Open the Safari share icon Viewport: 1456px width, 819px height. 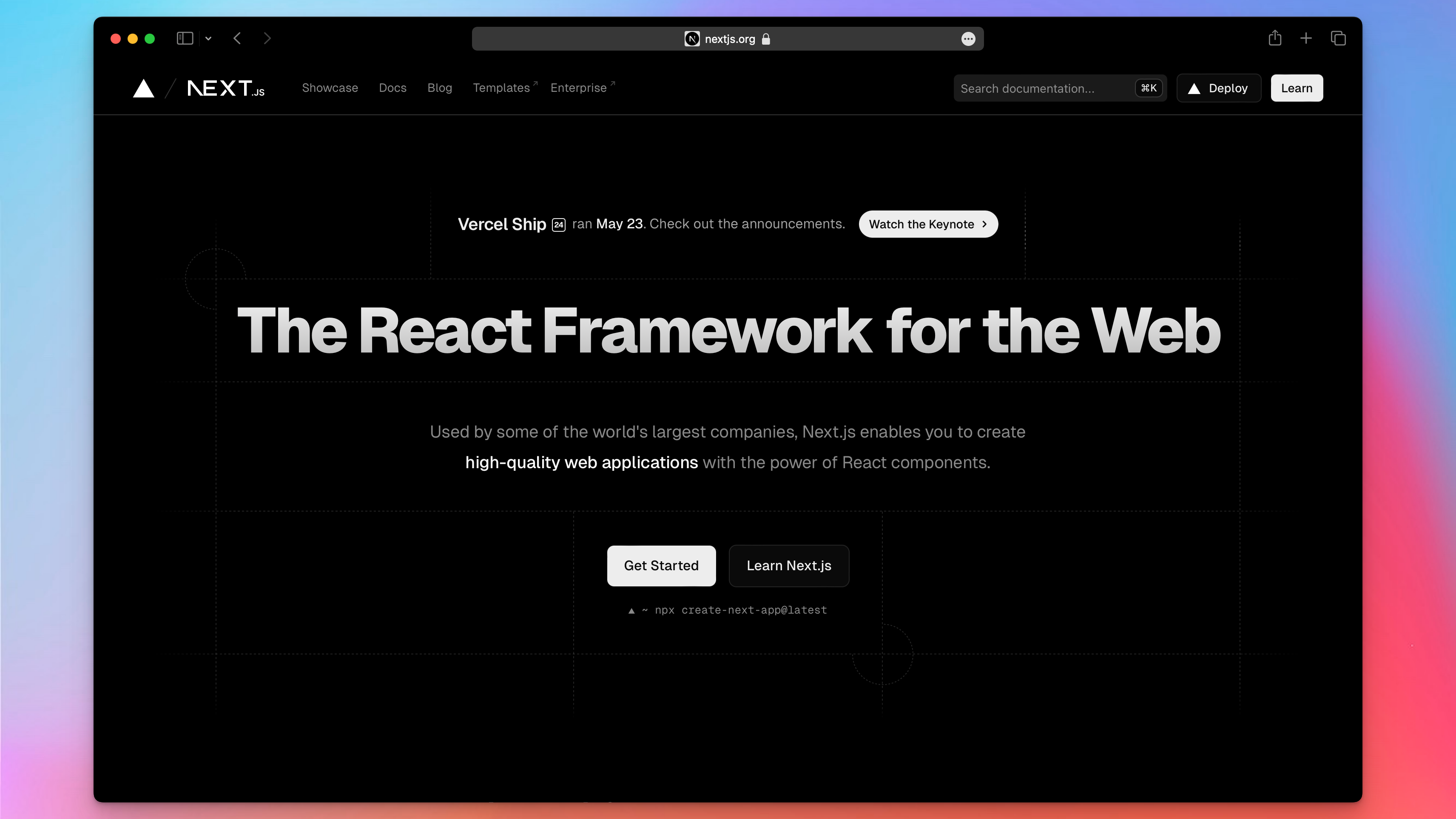click(x=1274, y=38)
